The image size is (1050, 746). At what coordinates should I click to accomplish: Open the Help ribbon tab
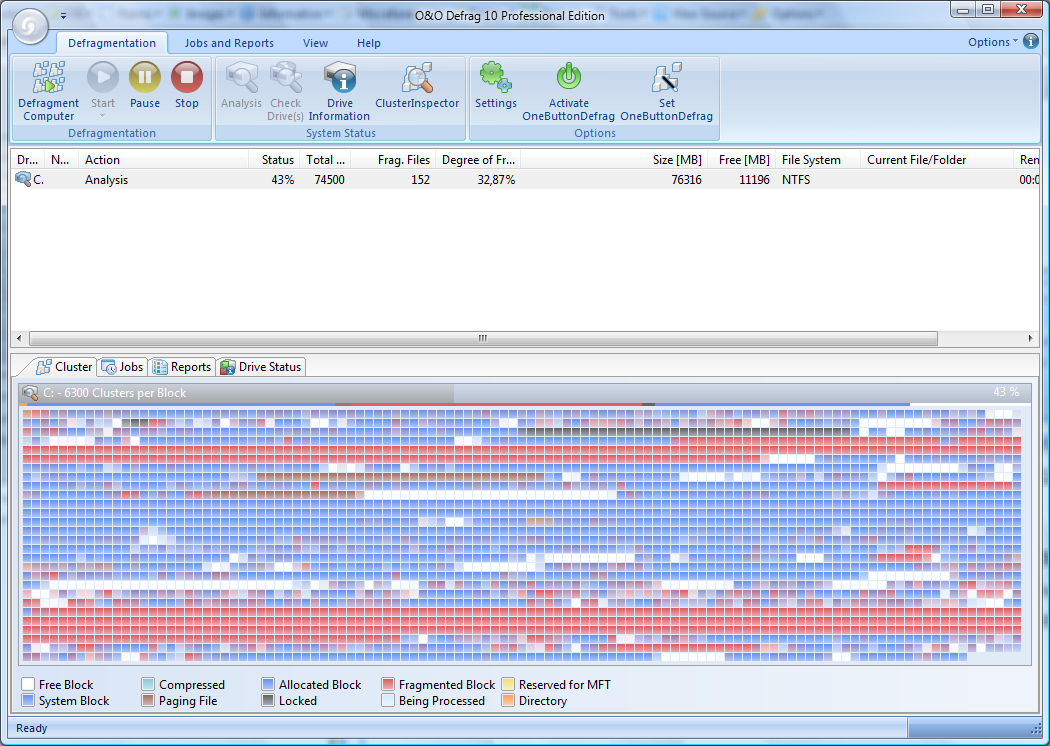(368, 43)
